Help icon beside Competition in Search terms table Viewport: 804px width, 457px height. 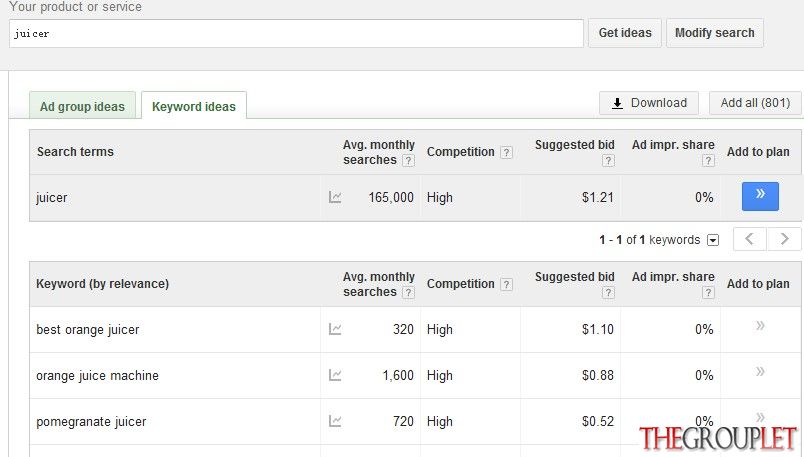(x=506, y=152)
